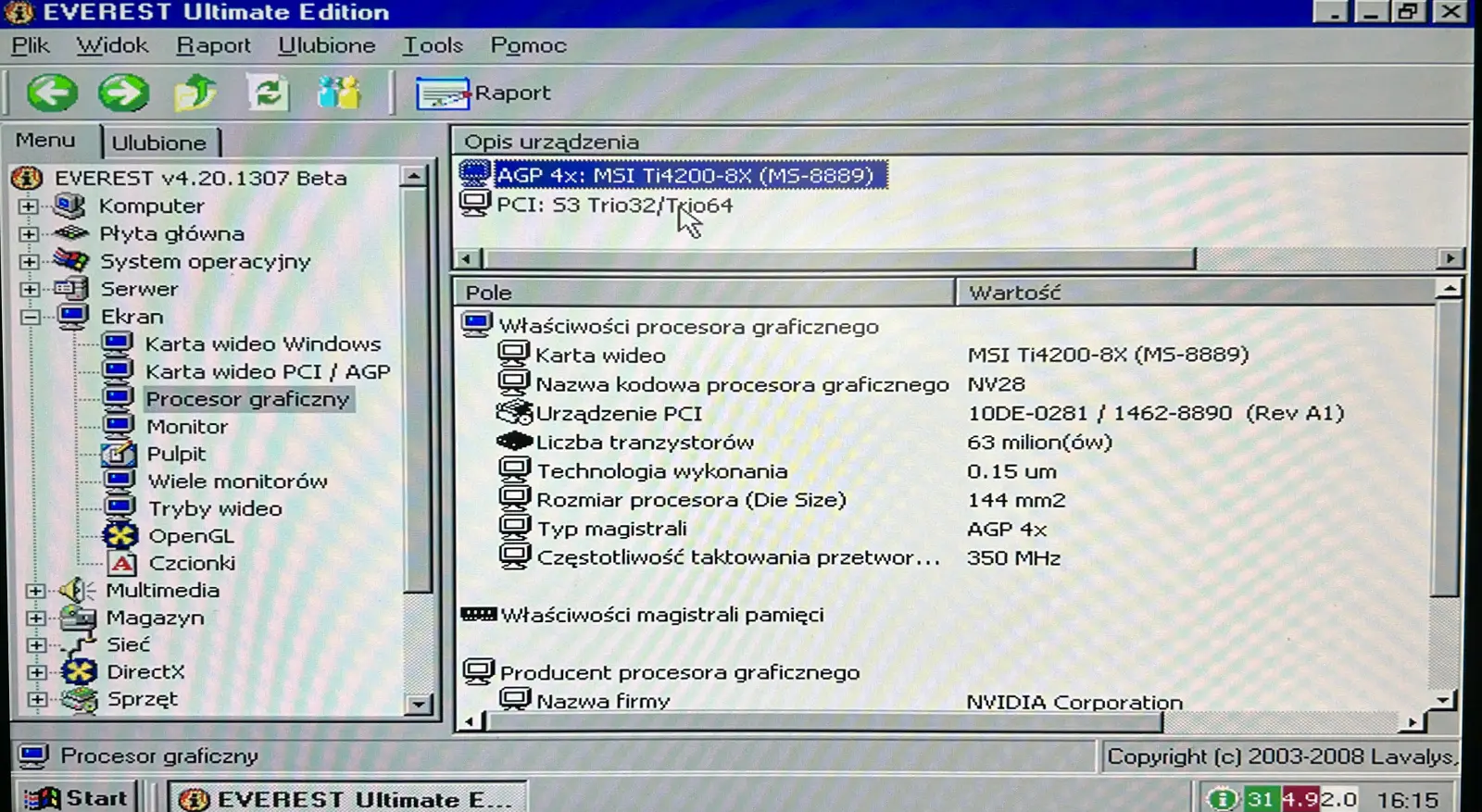
Task: Refresh the current page
Action: click(268, 93)
